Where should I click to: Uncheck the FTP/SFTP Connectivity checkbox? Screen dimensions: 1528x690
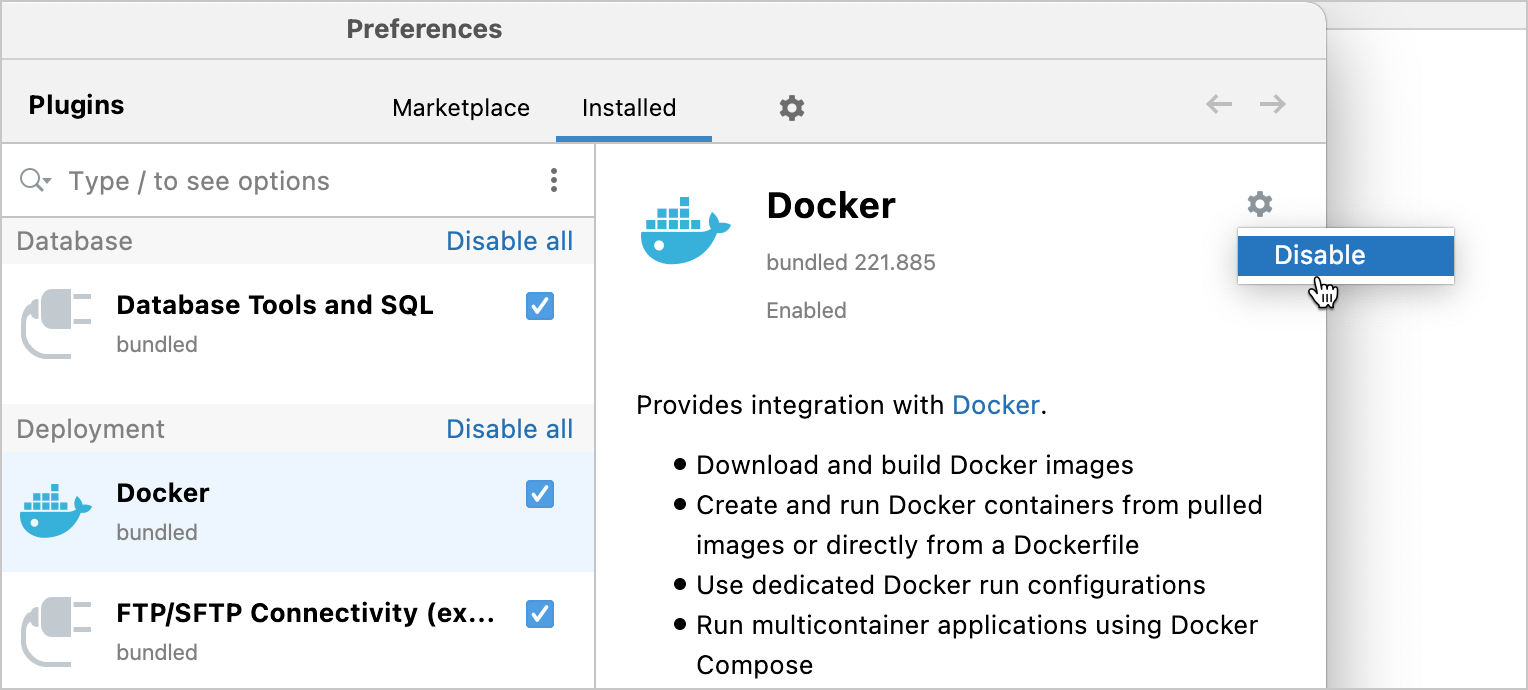click(539, 614)
